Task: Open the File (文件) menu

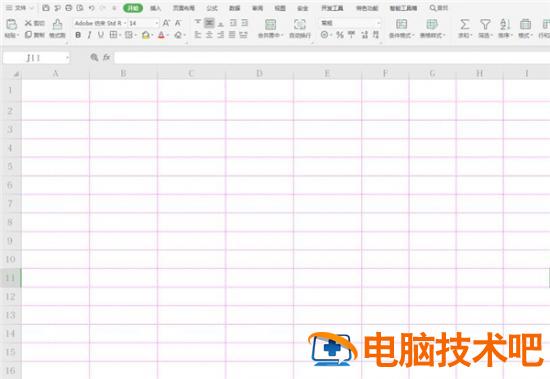Action: 19,8
